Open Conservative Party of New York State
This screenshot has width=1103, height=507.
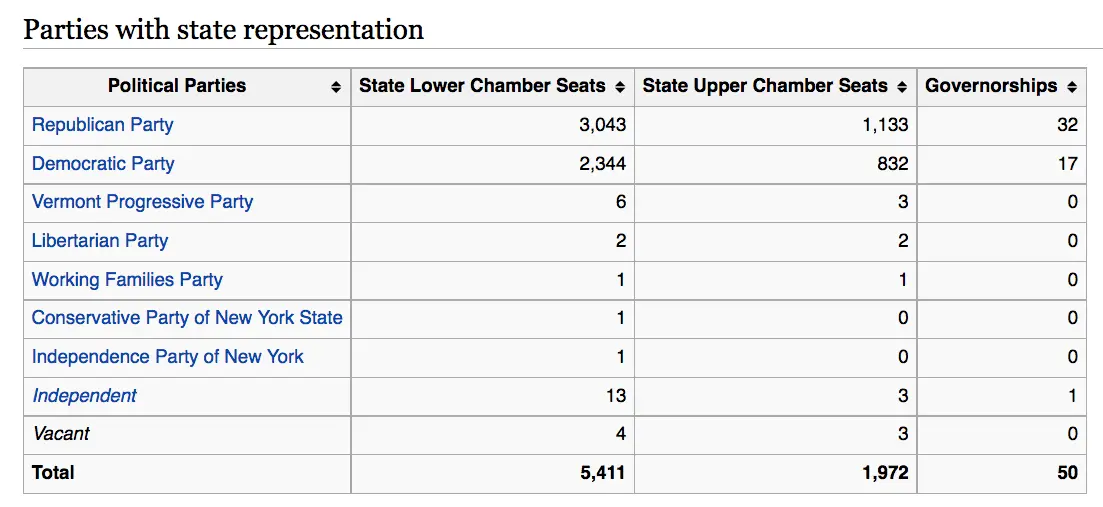point(187,318)
